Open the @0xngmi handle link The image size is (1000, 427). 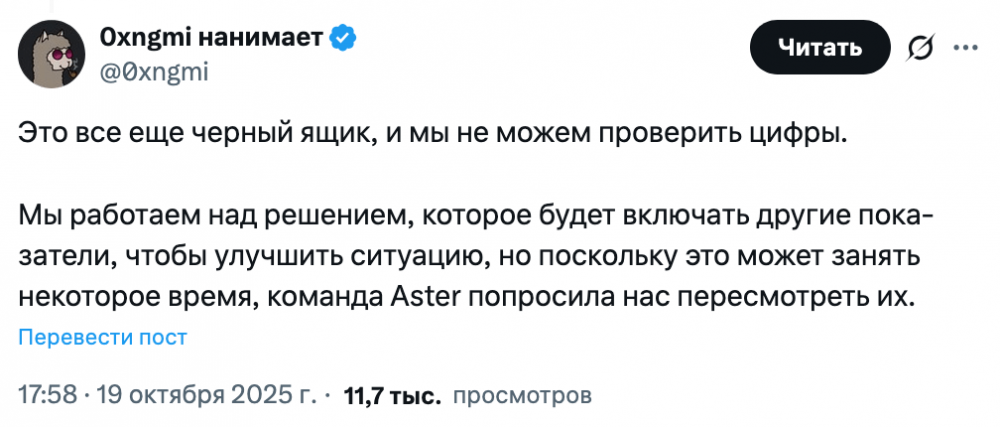(x=153, y=72)
